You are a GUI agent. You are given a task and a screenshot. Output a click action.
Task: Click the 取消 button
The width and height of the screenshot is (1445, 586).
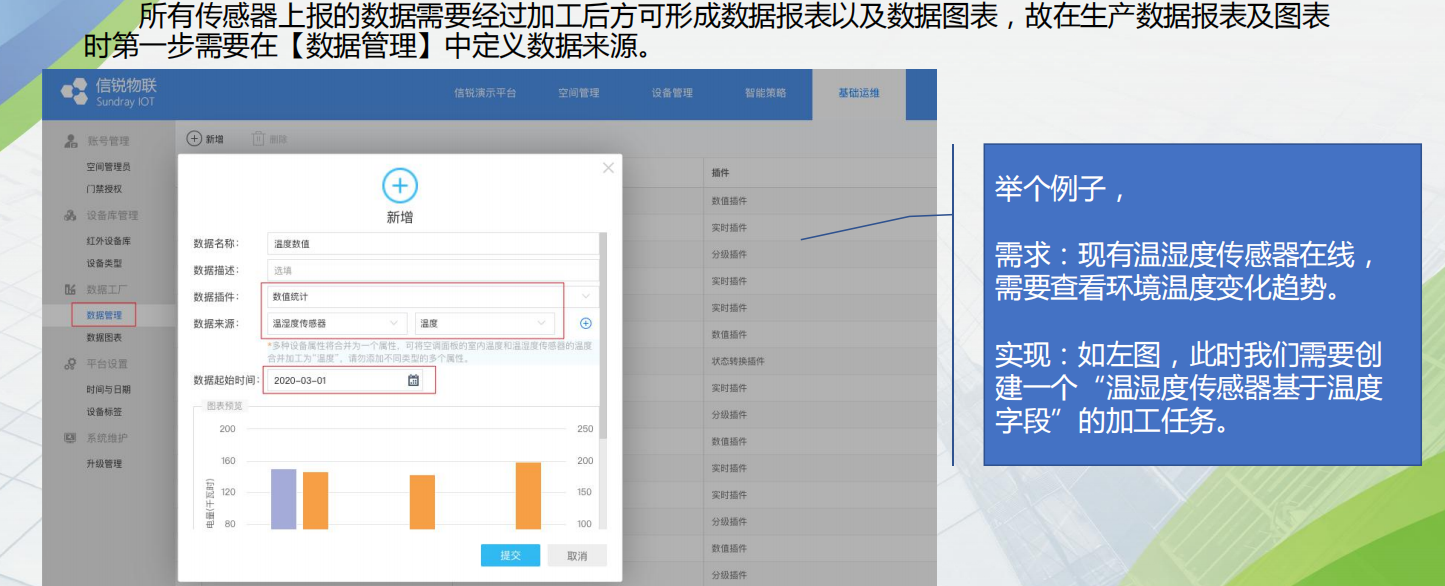point(577,555)
